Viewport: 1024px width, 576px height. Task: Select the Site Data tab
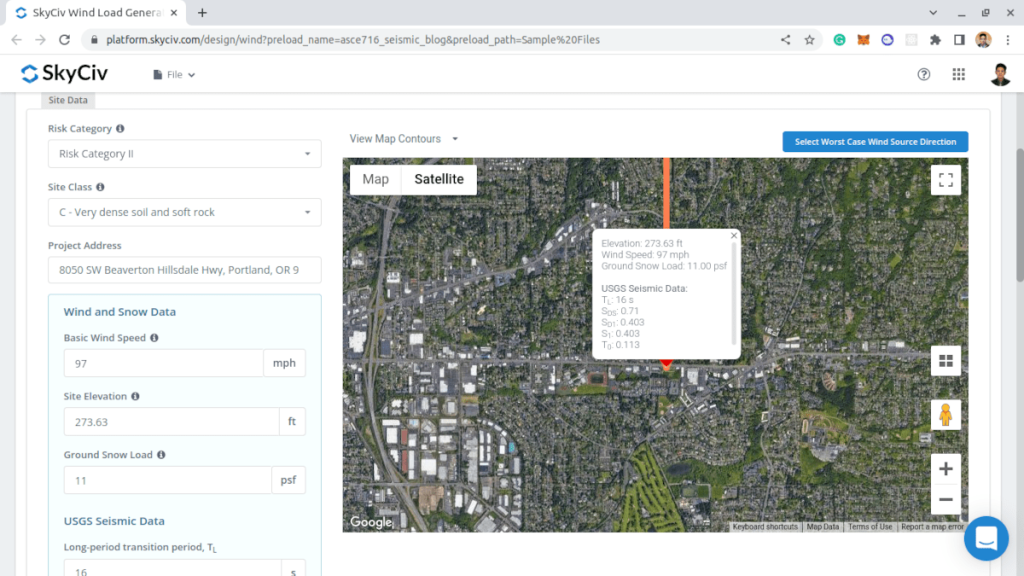tap(68, 100)
